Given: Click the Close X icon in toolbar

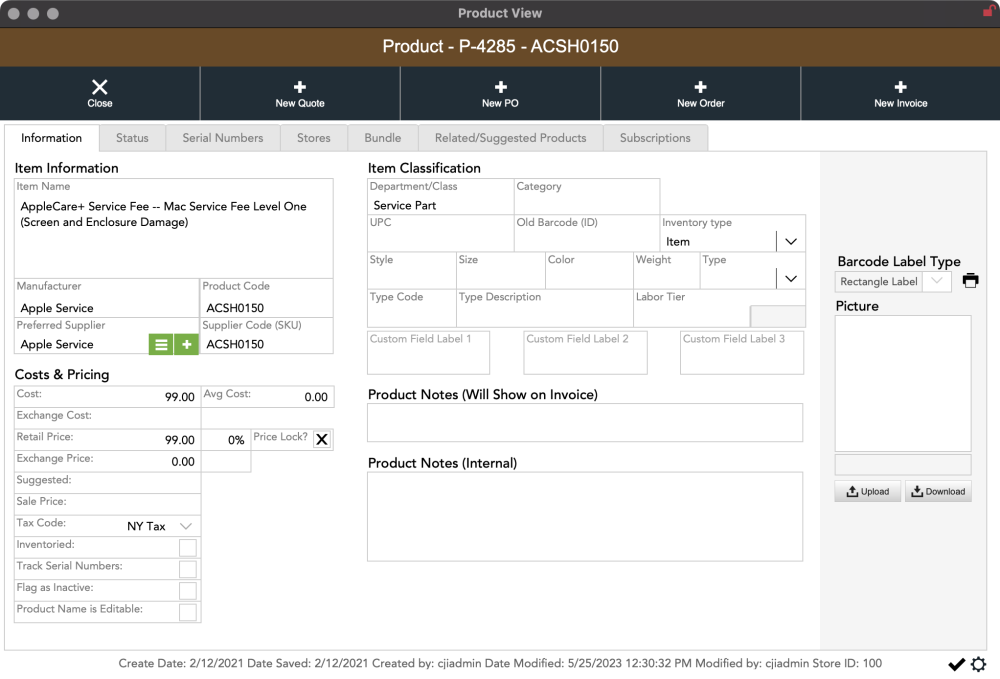Looking at the screenshot, I should pyautogui.click(x=100, y=88).
